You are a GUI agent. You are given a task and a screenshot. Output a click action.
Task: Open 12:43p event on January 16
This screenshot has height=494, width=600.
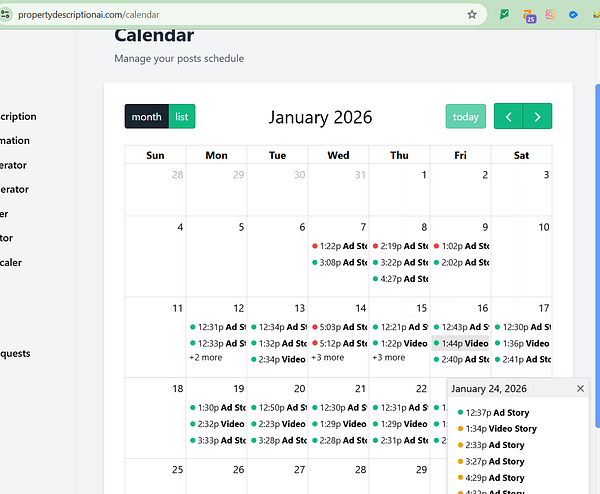[461, 327]
